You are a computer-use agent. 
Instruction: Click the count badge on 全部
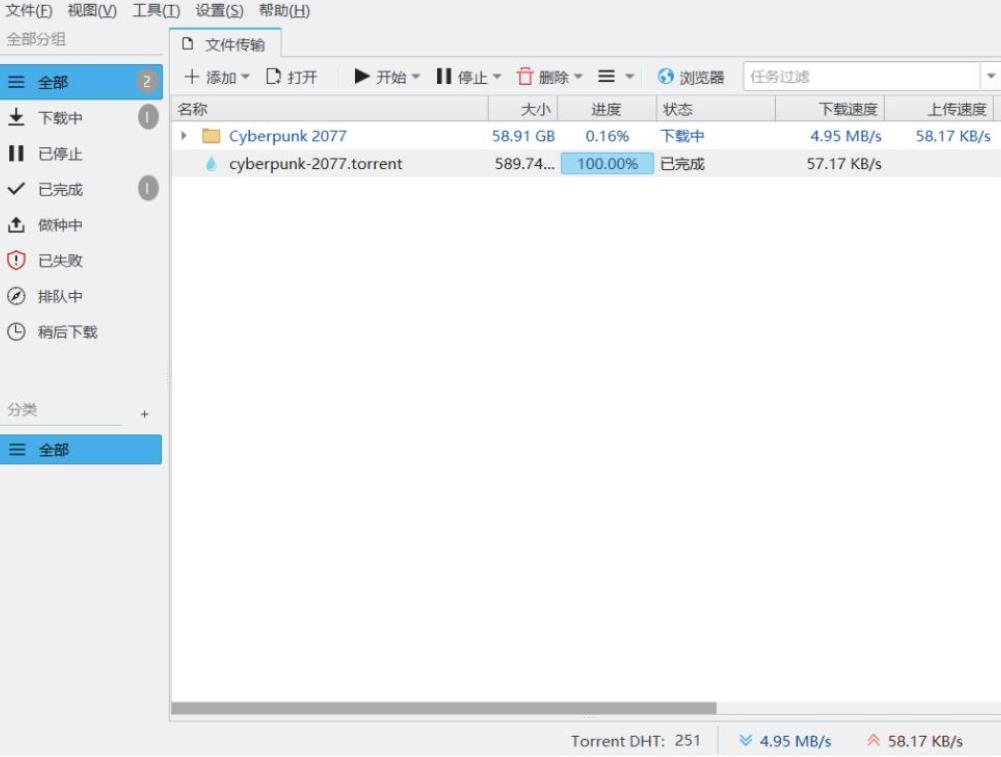147,82
